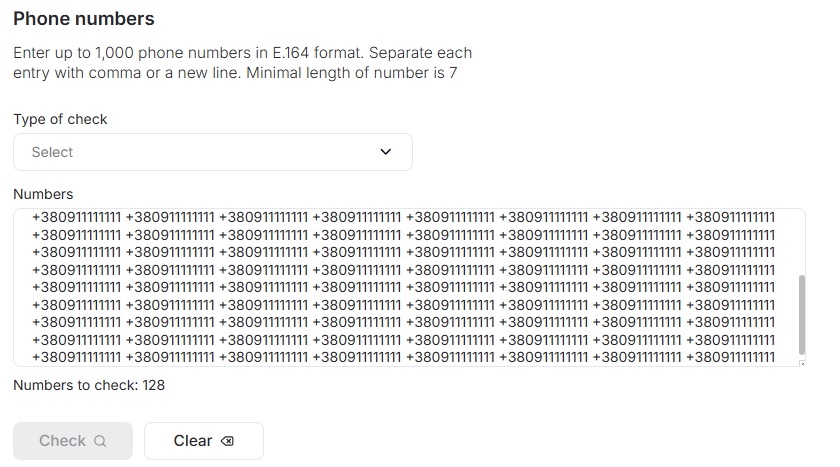Viewport: 840px width, 467px height.
Task: Click the resize handle of the Numbers box
Action: pos(802,363)
